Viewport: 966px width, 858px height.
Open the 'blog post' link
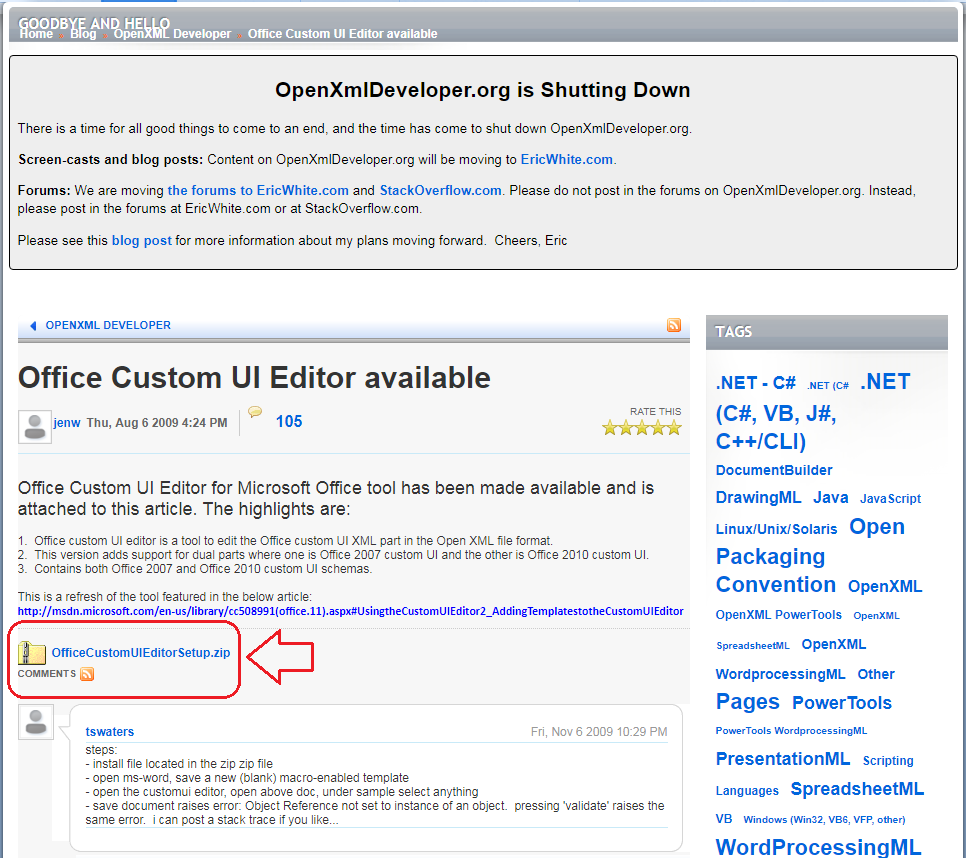(142, 240)
